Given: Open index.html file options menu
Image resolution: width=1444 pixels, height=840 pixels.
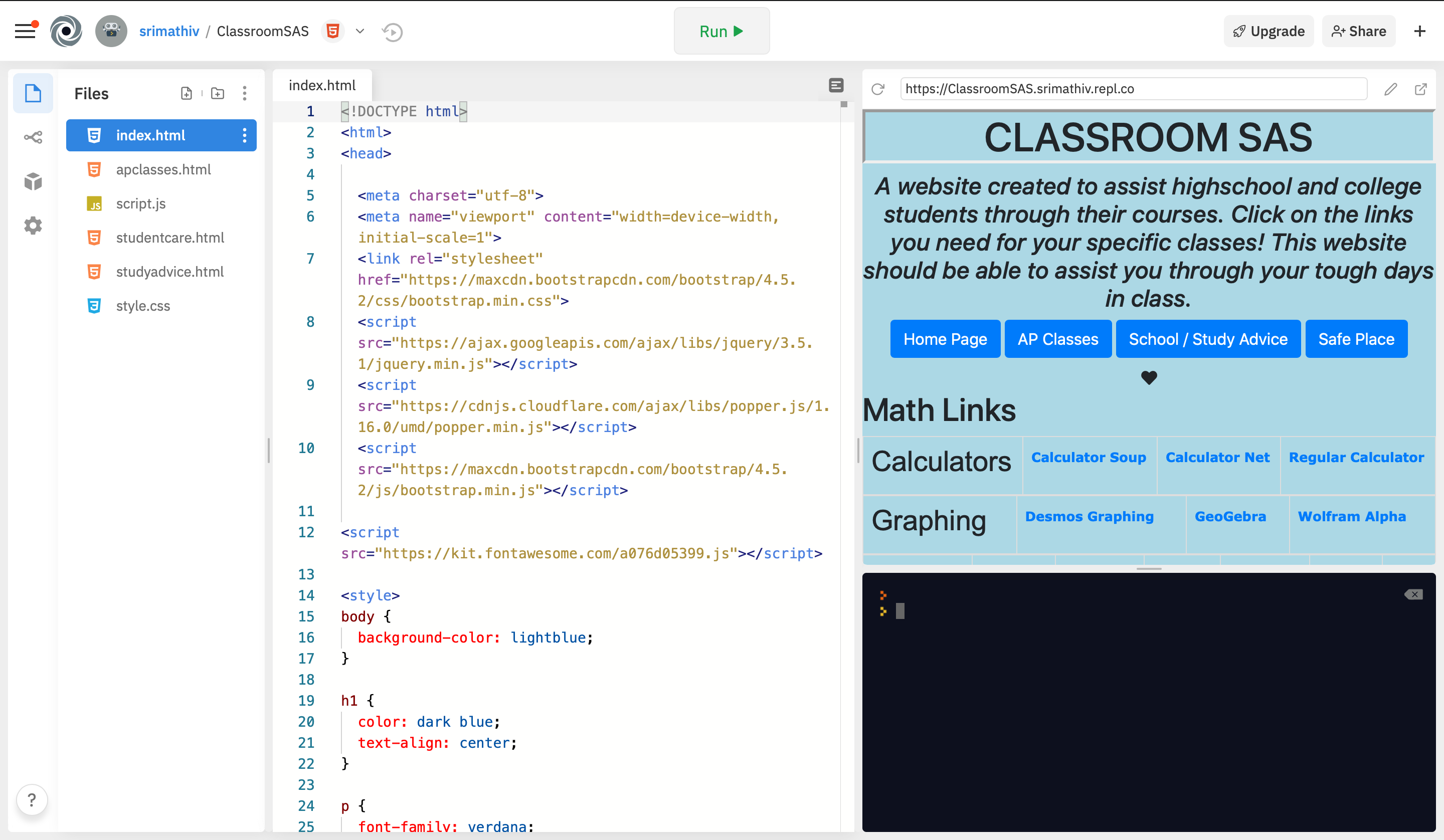Looking at the screenshot, I should (x=245, y=135).
